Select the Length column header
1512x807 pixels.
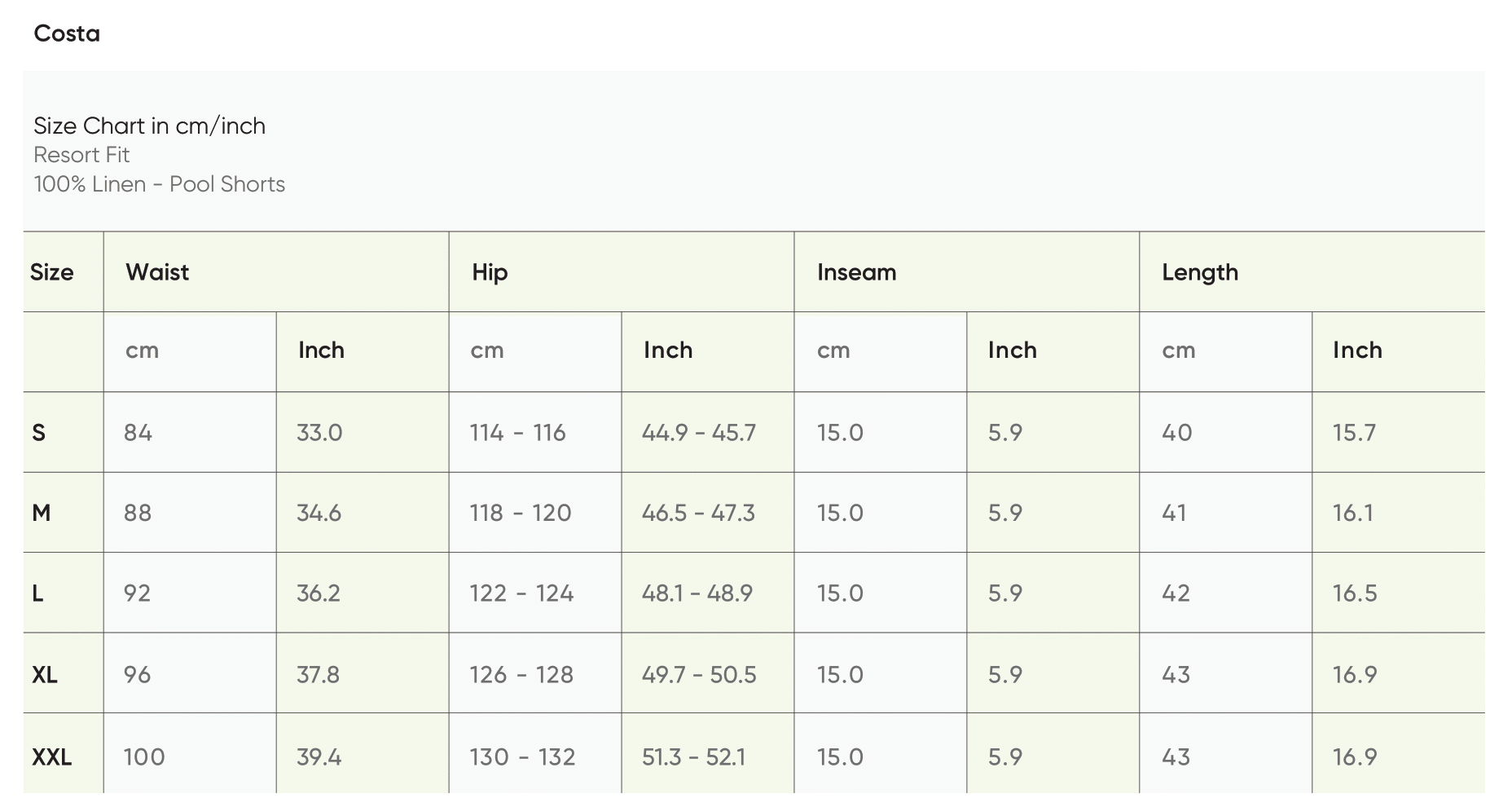pyautogui.click(x=1199, y=272)
